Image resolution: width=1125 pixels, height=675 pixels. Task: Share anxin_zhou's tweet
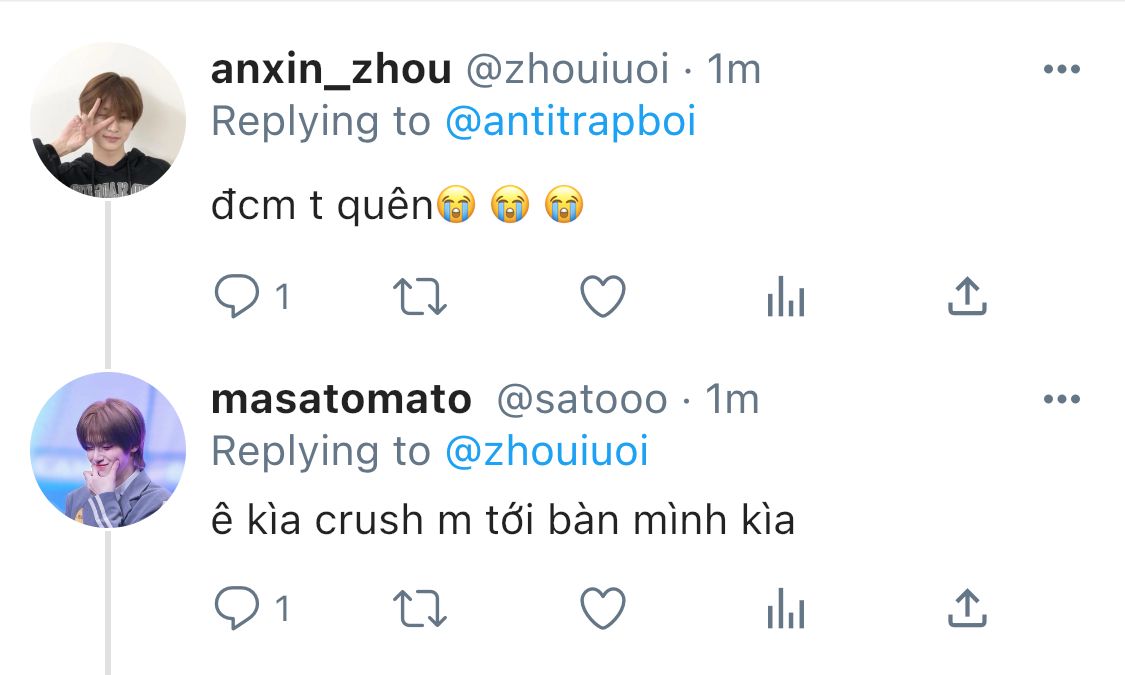[x=966, y=297]
